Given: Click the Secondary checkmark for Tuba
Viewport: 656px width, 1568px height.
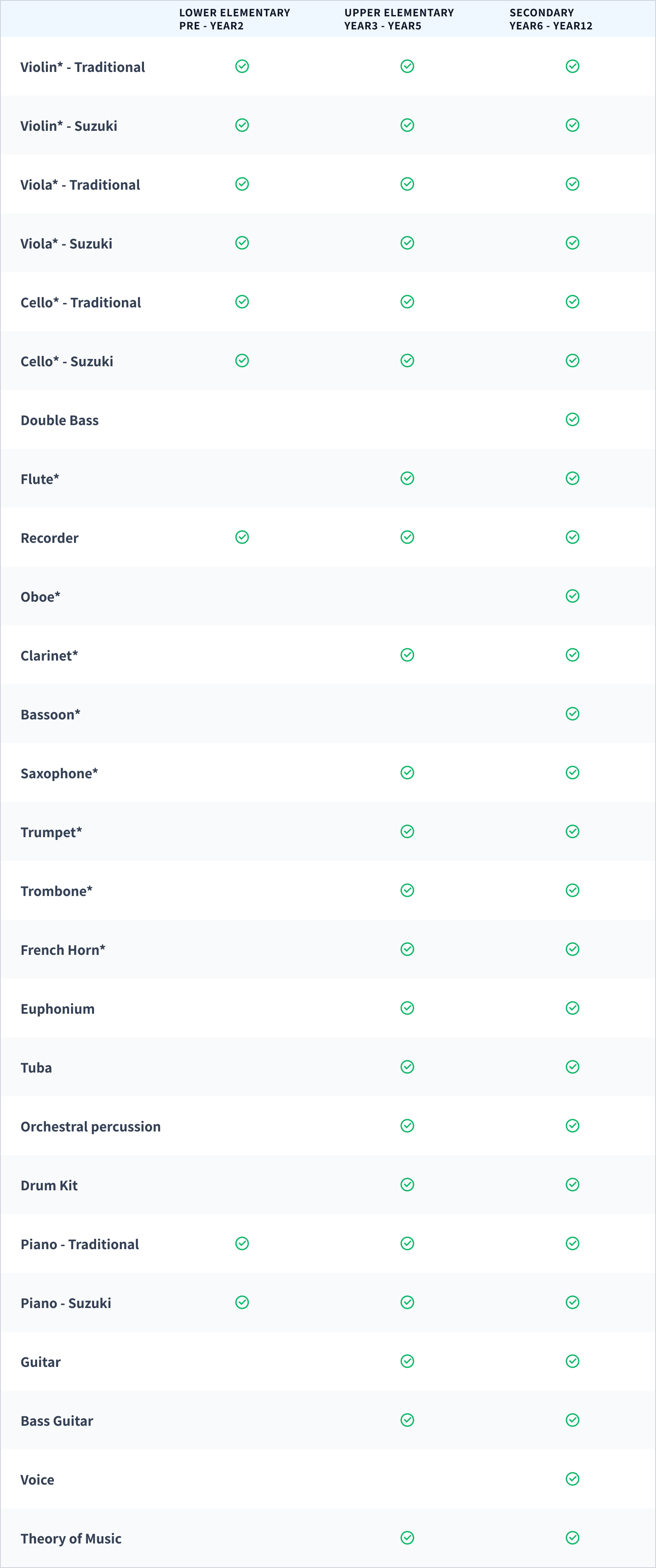Looking at the screenshot, I should click(573, 1066).
